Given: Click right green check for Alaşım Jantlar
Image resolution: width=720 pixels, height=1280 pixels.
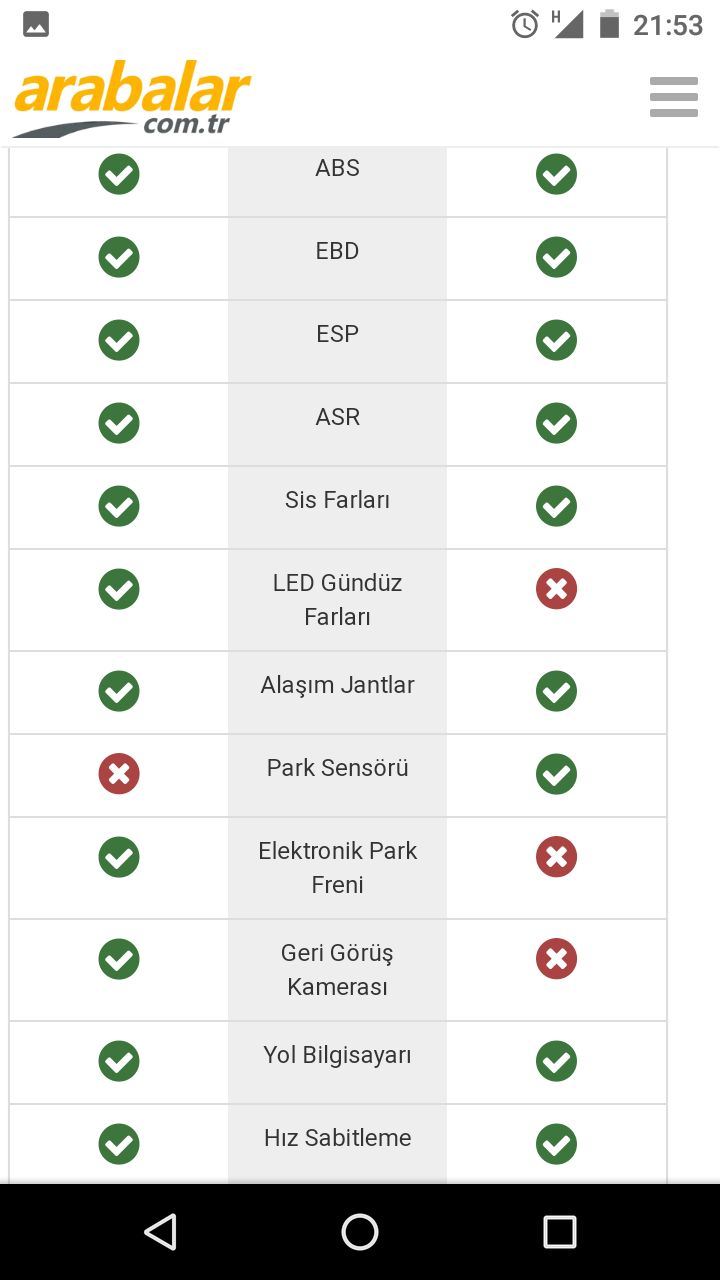Looking at the screenshot, I should coord(556,691).
